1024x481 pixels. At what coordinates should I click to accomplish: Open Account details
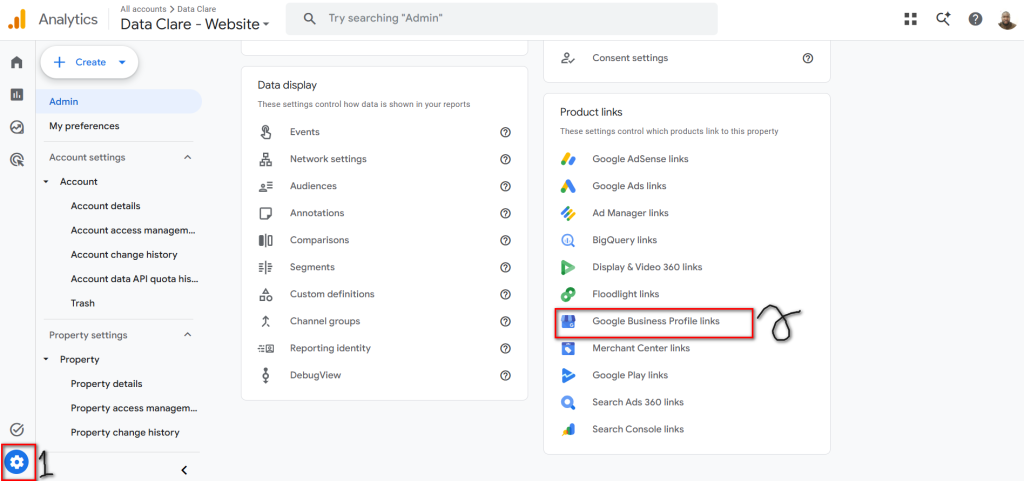[105, 206]
